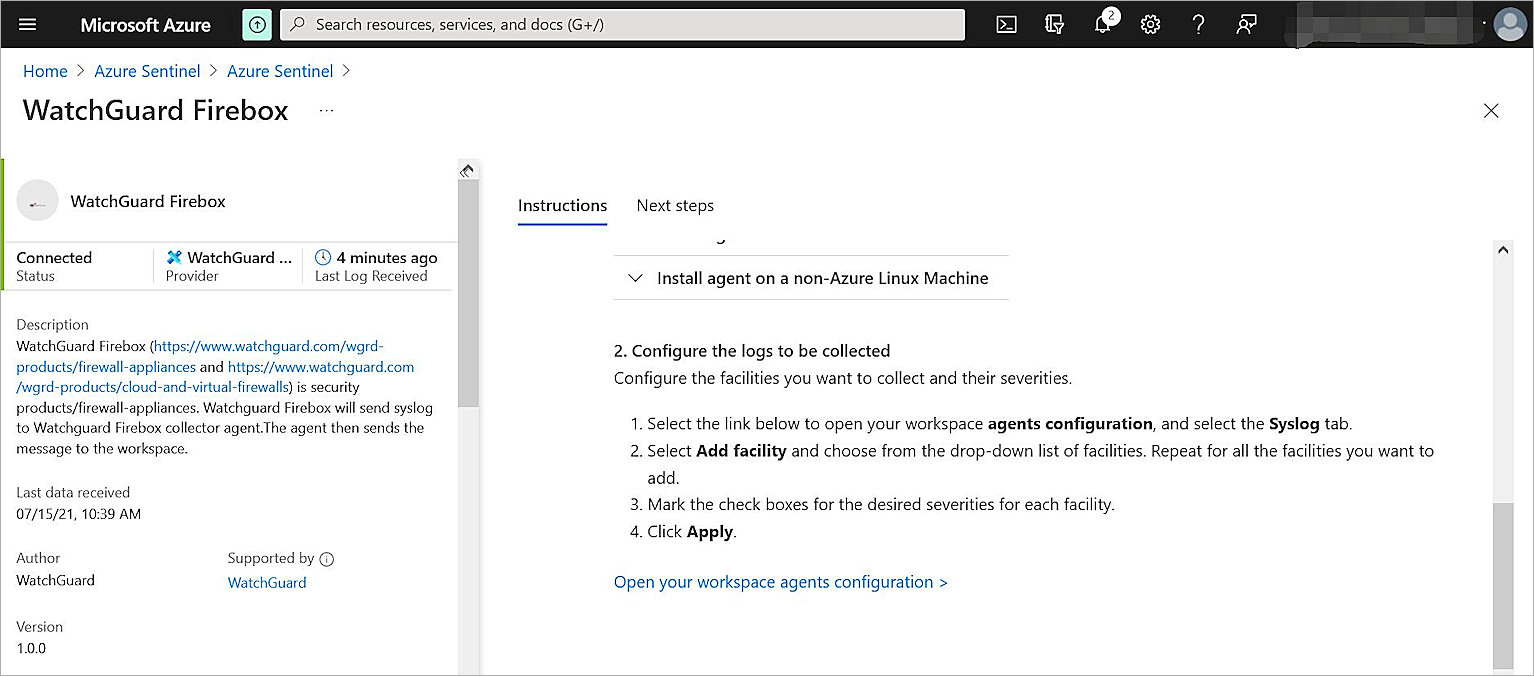1534x676 pixels.
Task: Click the upgrade arrow icon beside search
Action: [257, 25]
